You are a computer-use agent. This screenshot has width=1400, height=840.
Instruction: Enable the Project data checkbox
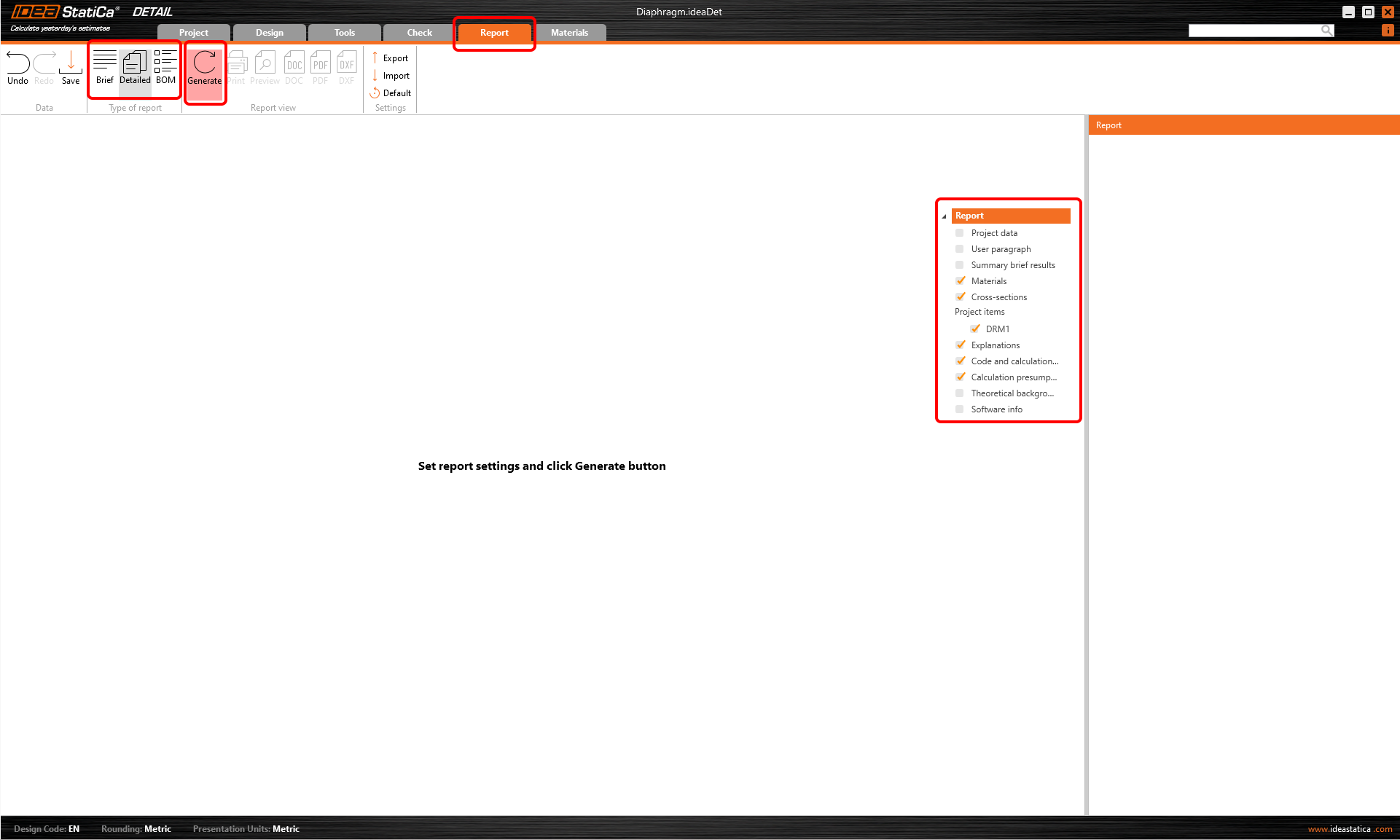pos(960,233)
